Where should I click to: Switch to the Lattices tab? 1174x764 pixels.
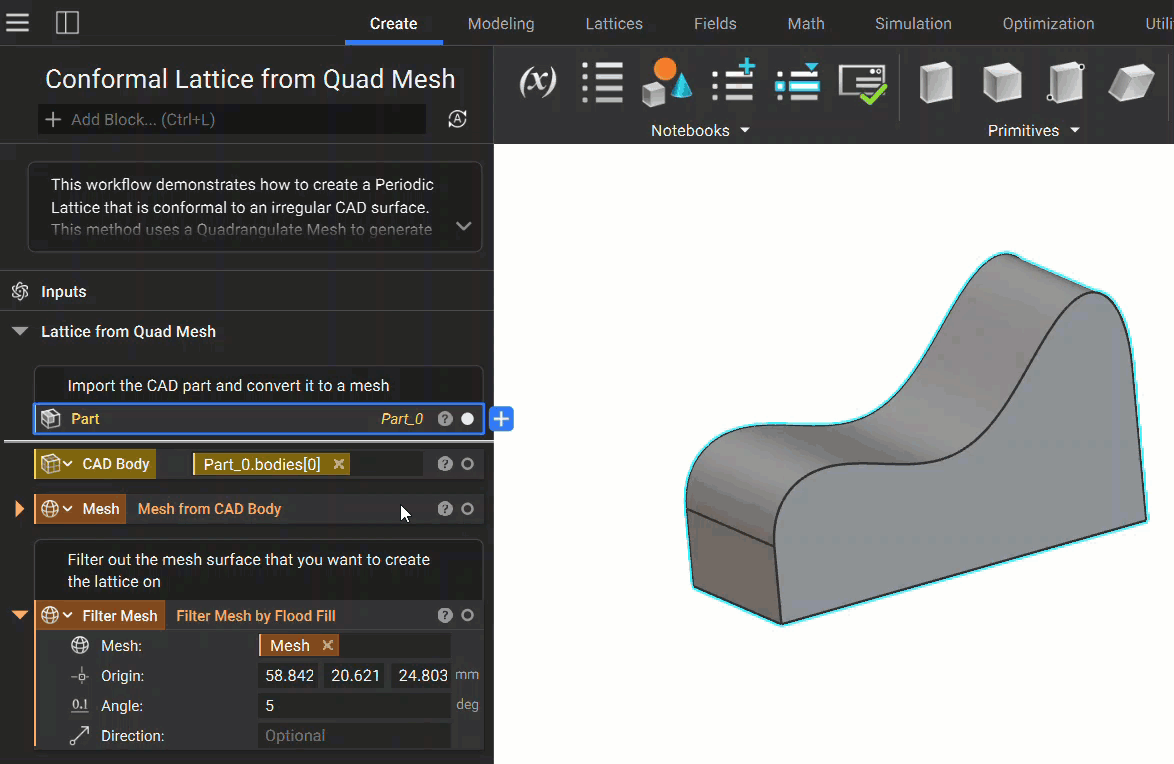(x=614, y=23)
